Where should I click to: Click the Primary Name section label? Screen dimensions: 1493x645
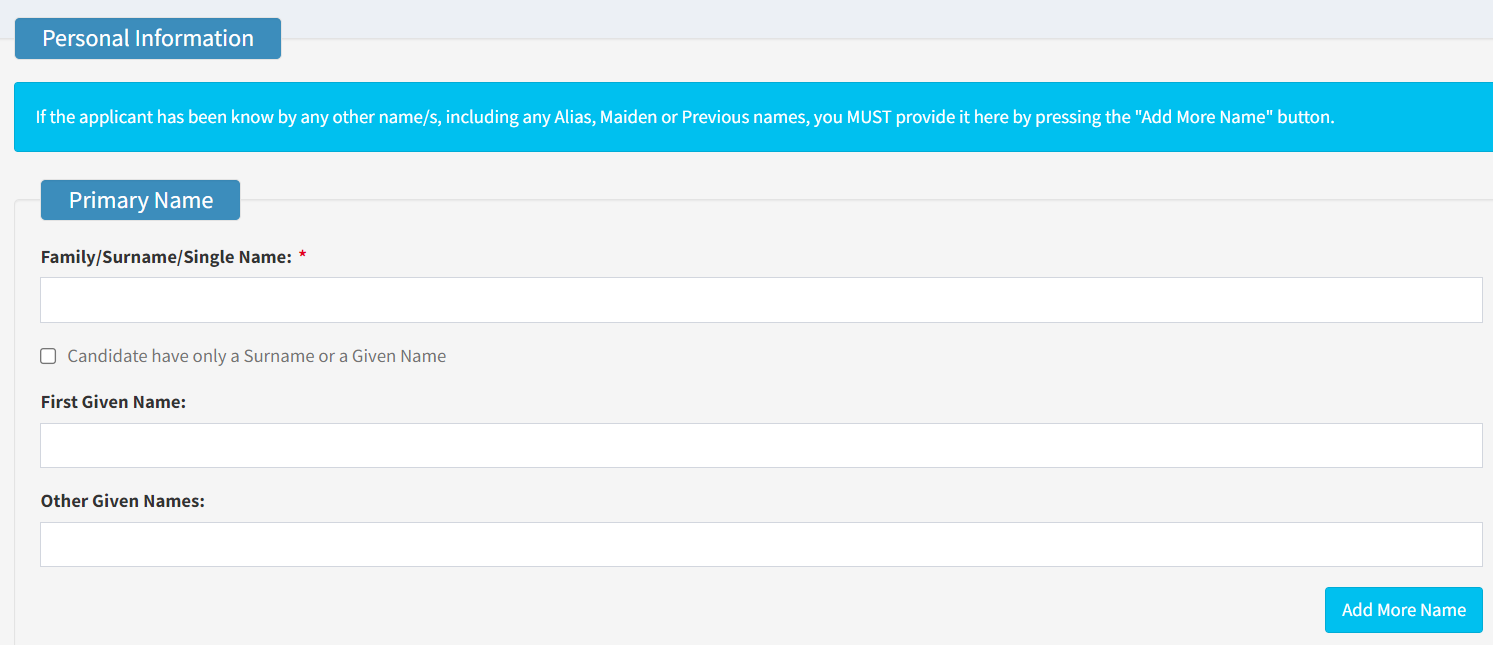click(140, 200)
